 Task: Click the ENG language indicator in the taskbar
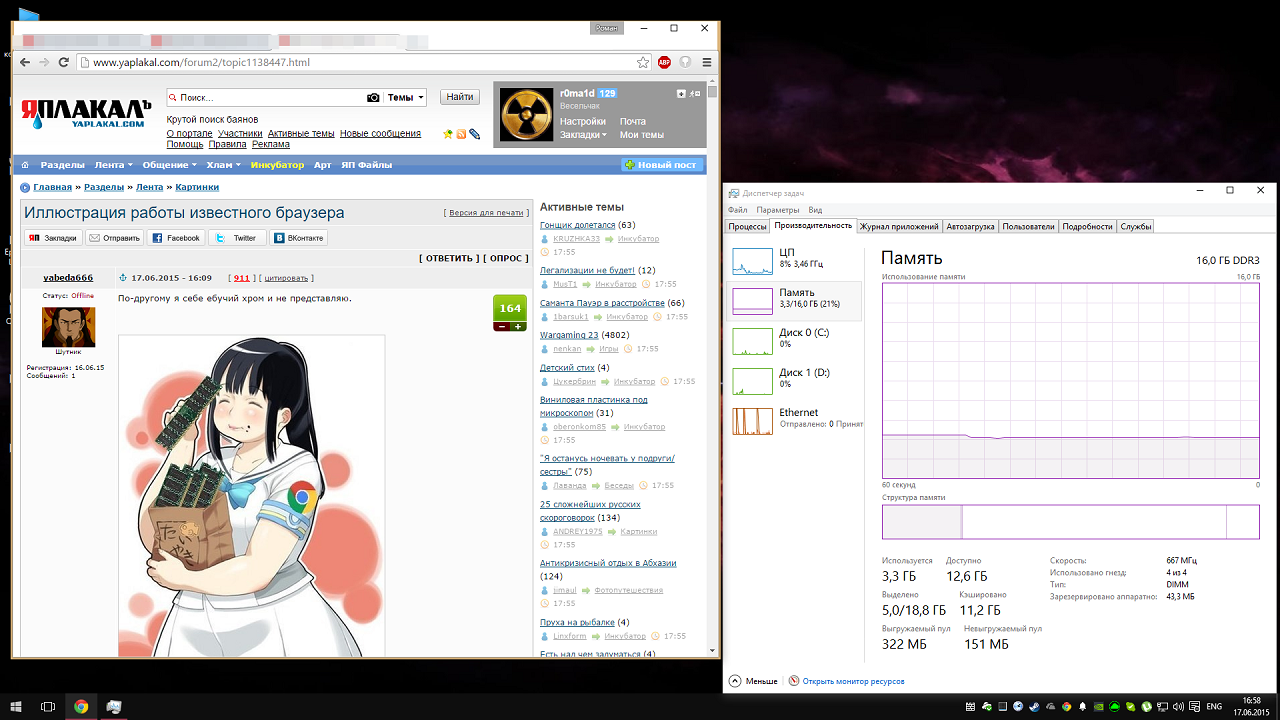pyautogui.click(x=1216, y=707)
